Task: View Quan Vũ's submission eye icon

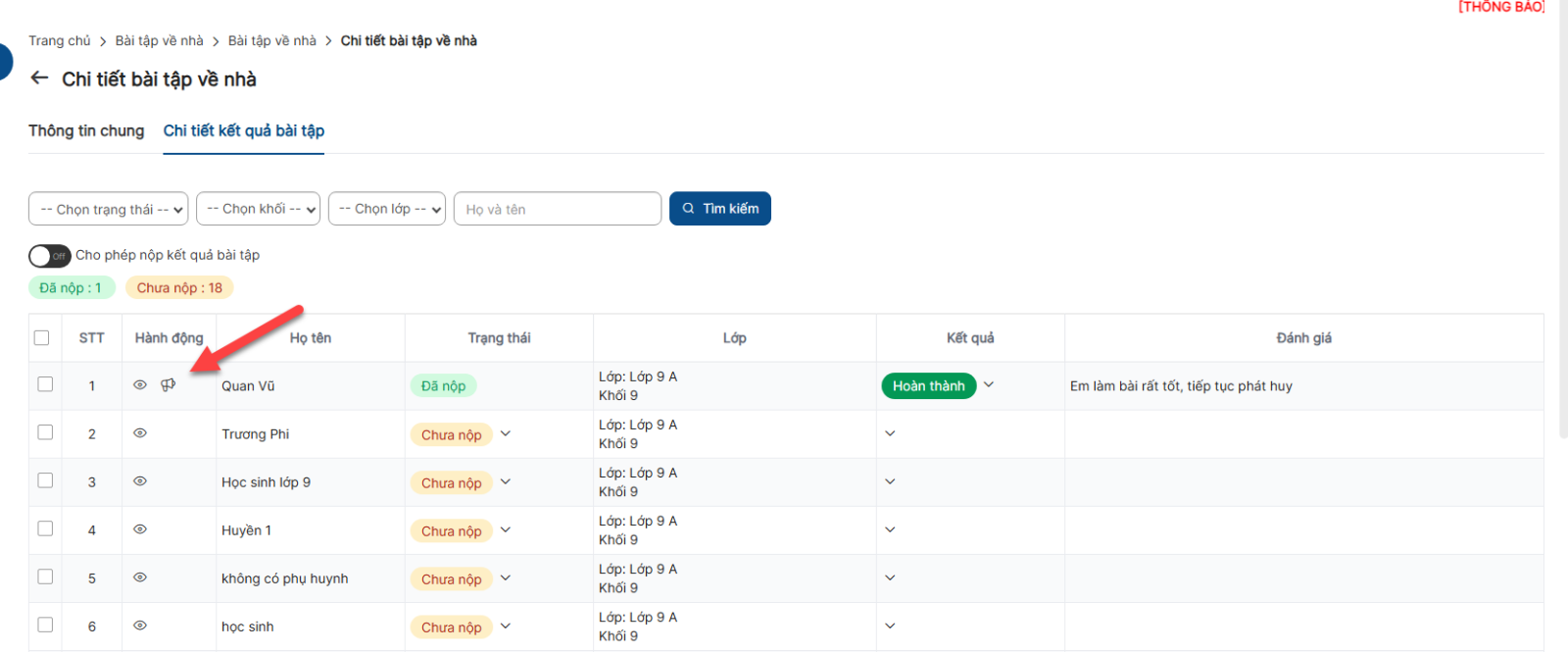Action: click(140, 385)
